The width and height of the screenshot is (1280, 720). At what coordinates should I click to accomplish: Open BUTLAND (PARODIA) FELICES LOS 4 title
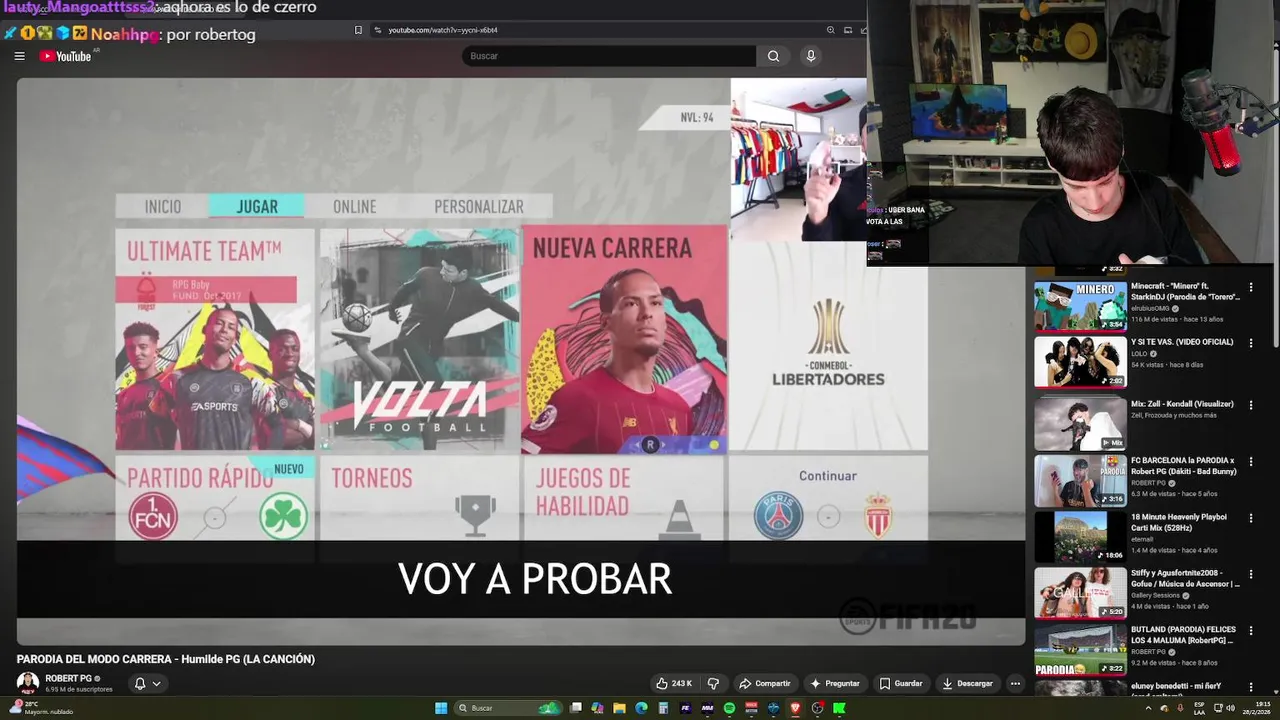pyautogui.click(x=1184, y=635)
